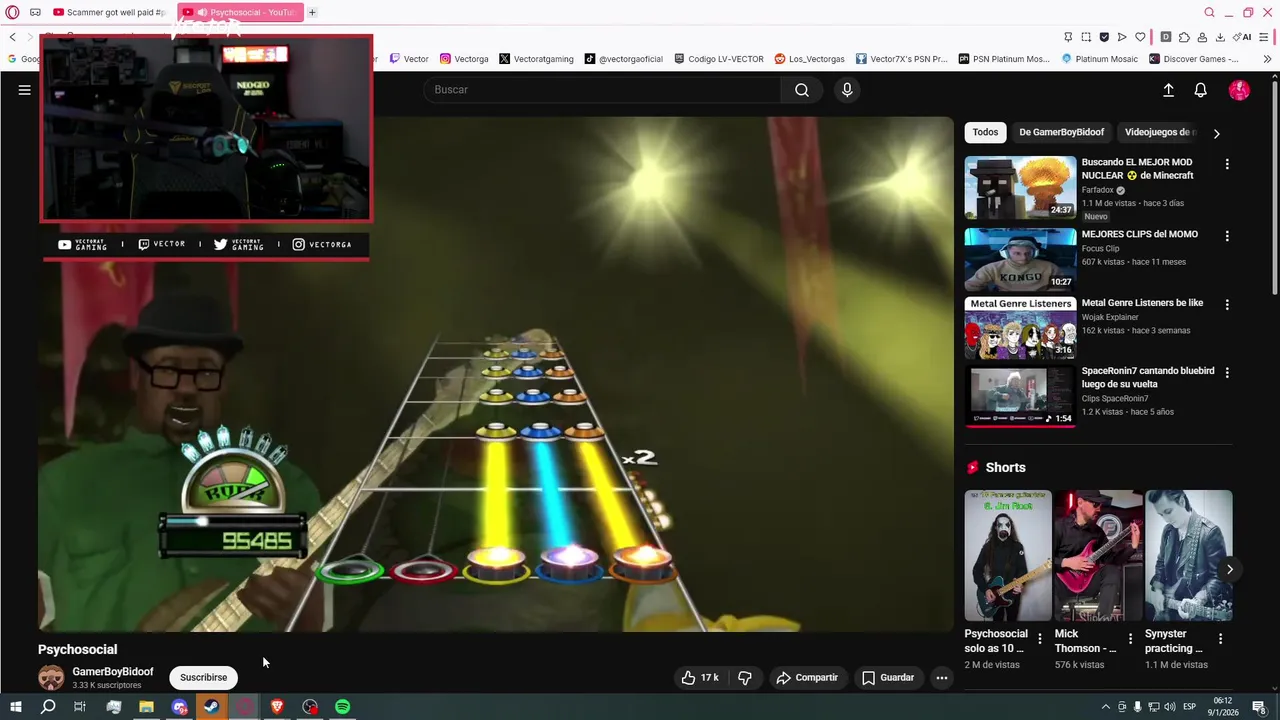The width and height of the screenshot is (1280, 720).
Task: Open File Explorer from the taskbar
Action: (x=146, y=707)
